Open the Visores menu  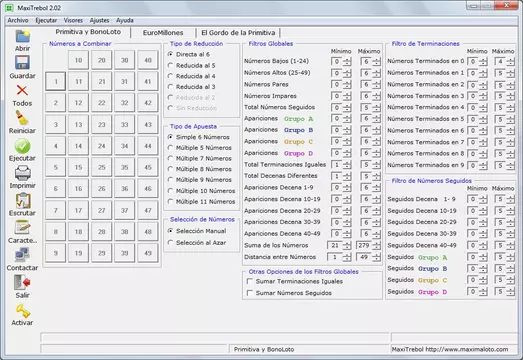point(73,20)
